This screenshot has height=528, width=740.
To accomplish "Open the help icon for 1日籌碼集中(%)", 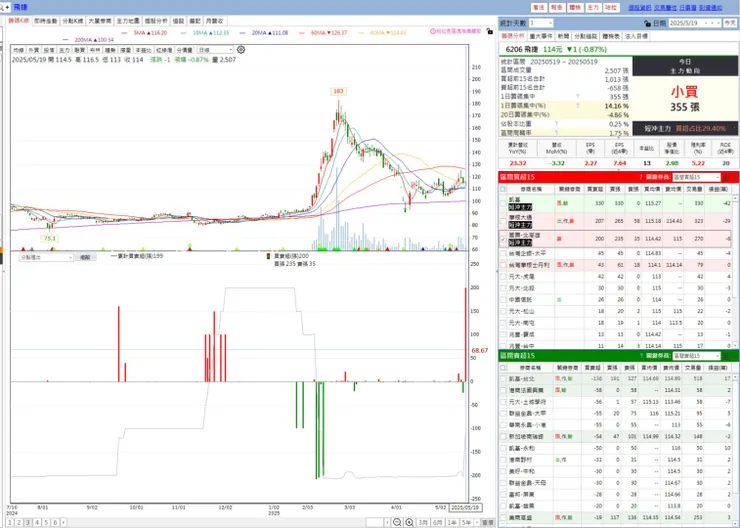I will pos(578,106).
